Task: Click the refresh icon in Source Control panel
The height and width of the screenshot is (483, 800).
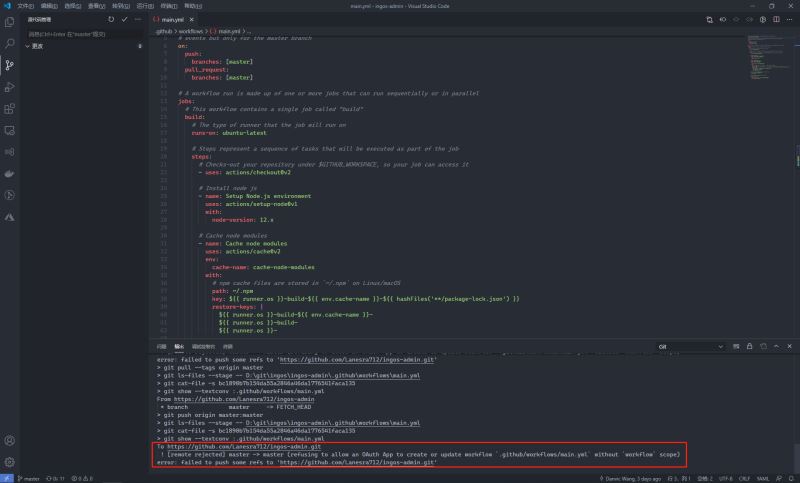Action: point(111,19)
